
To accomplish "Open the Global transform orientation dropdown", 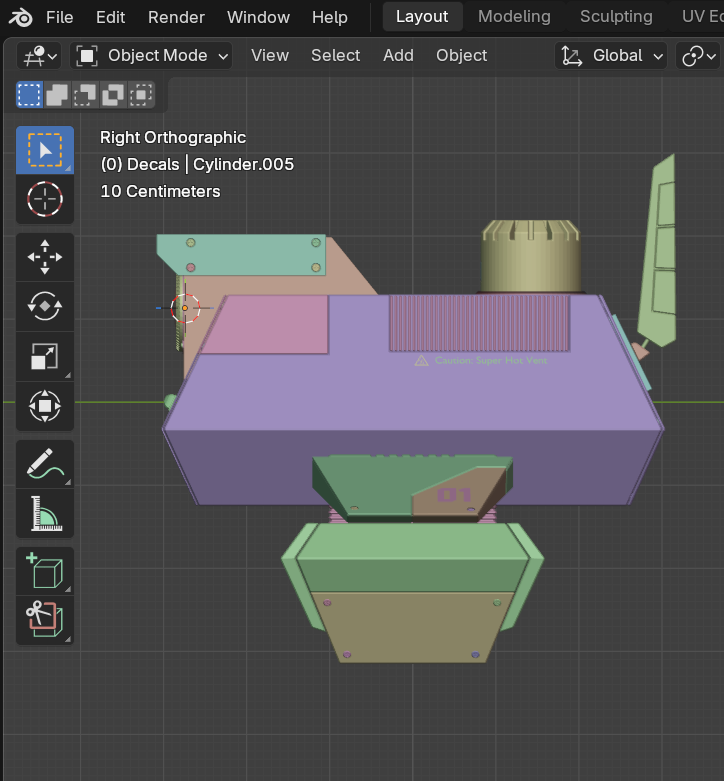I will (611, 55).
